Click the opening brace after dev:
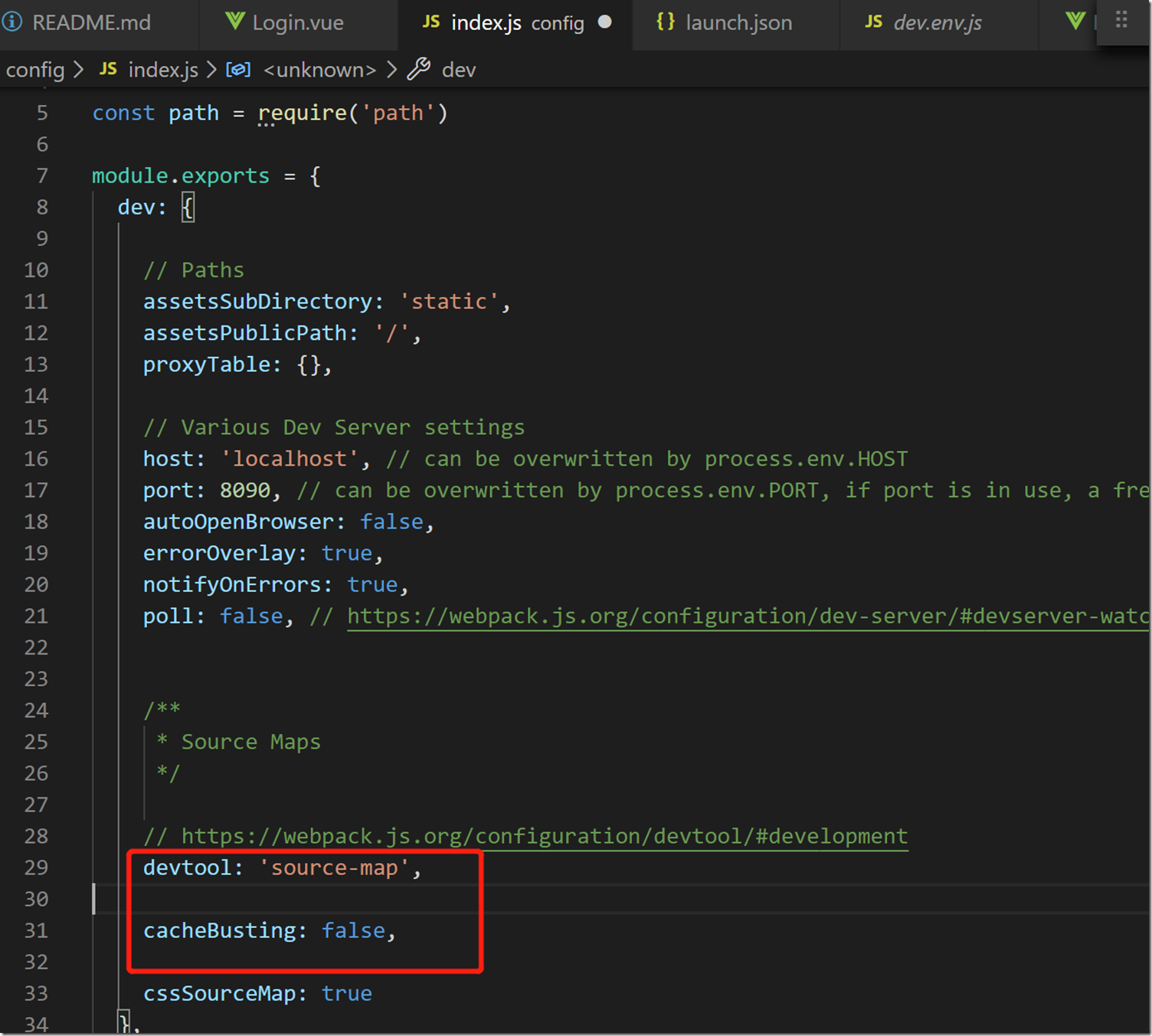The height and width of the screenshot is (1036, 1152). tap(188, 208)
